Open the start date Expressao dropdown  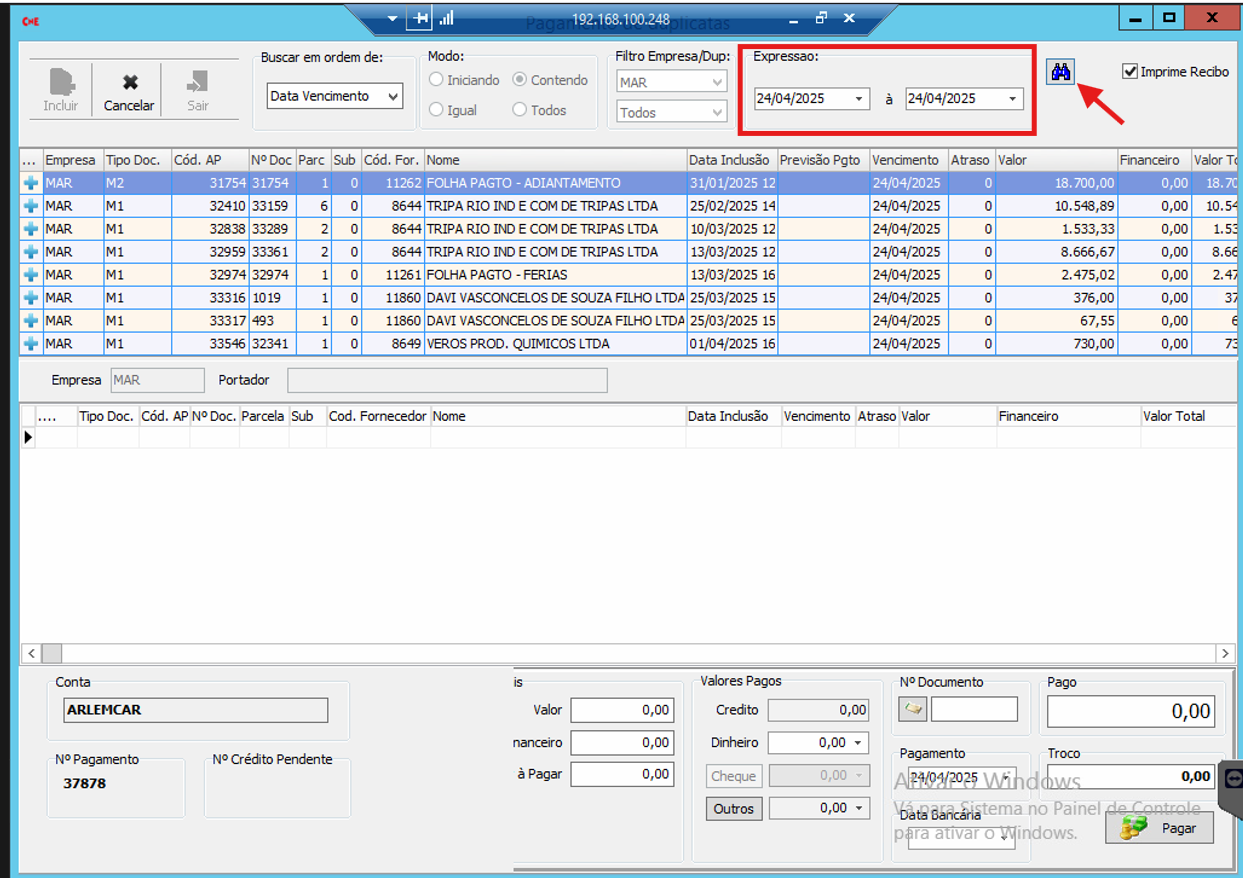pos(858,99)
